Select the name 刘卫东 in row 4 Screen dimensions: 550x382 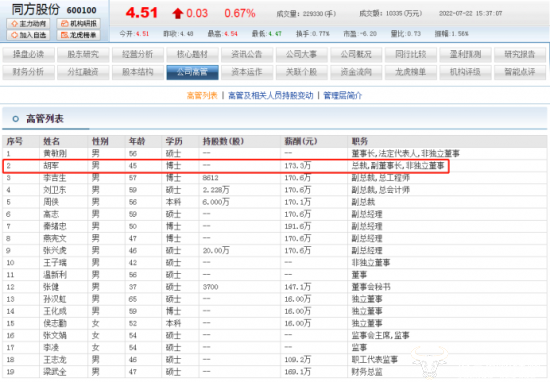pos(55,190)
